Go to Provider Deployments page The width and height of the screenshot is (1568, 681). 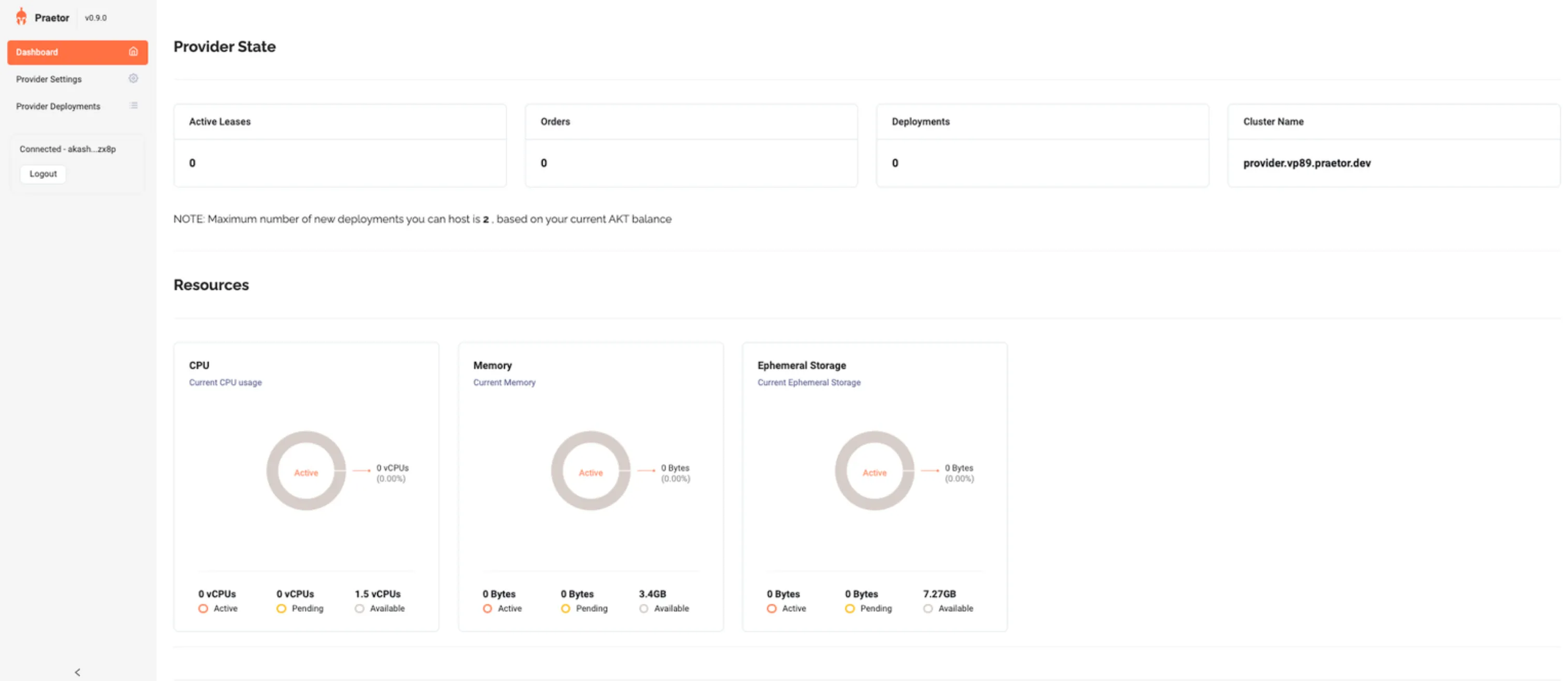coord(58,106)
